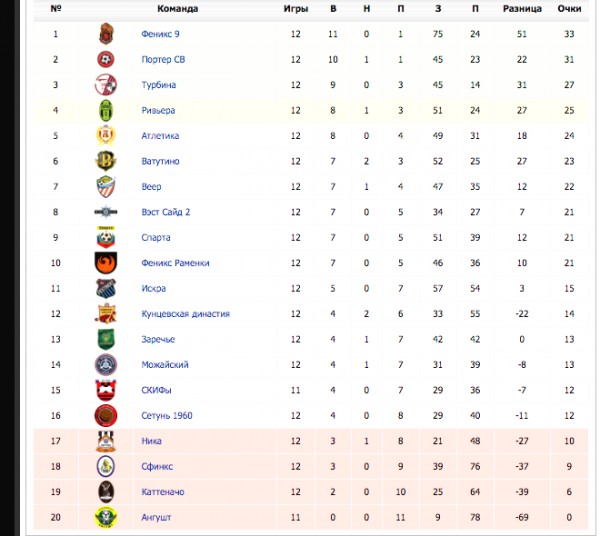This screenshot has height=536, width=600.
Task: Select the Ватутино team emblem
Action: point(105,161)
